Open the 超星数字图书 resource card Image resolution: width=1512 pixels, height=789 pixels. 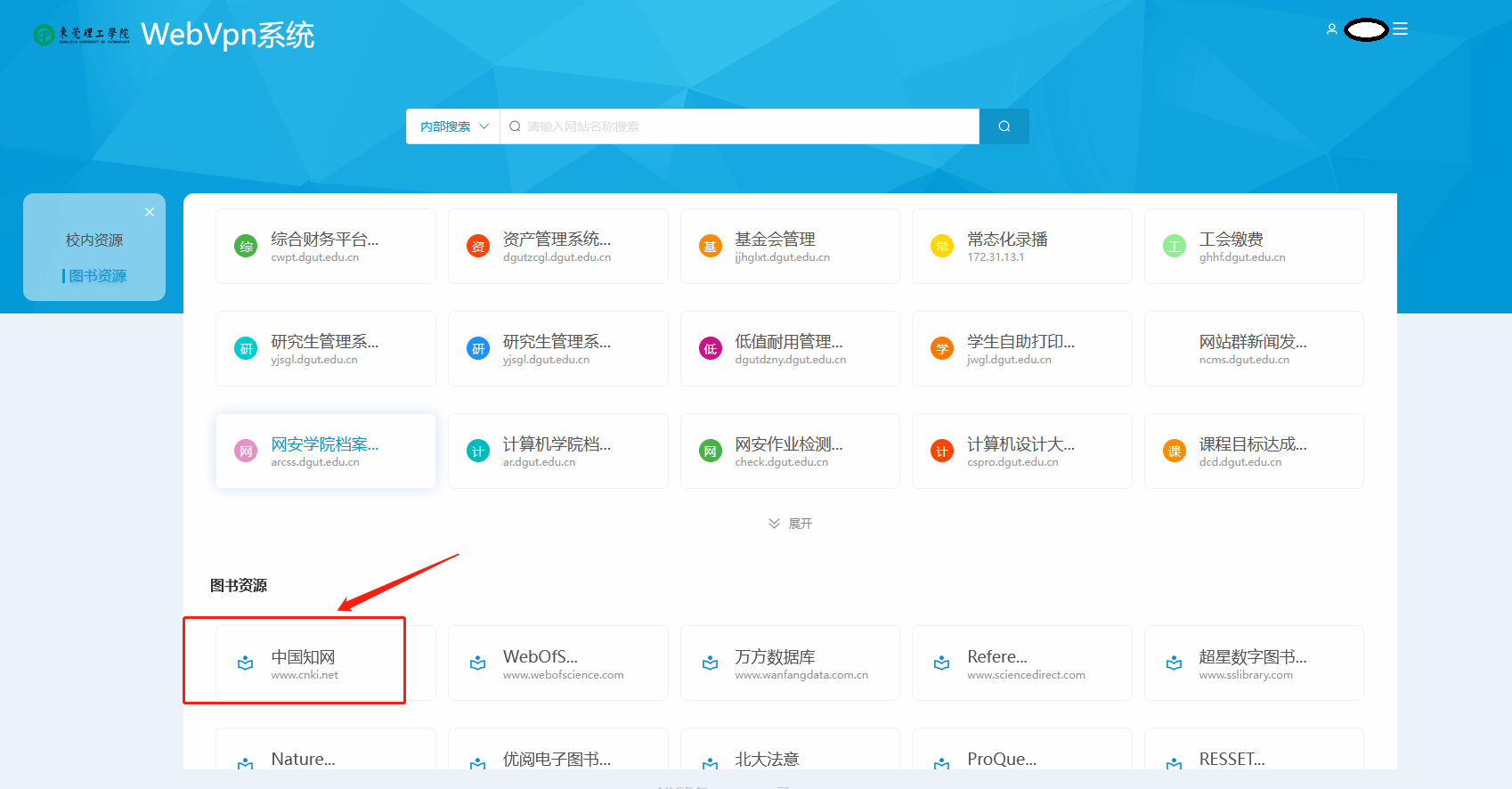click(x=1254, y=663)
